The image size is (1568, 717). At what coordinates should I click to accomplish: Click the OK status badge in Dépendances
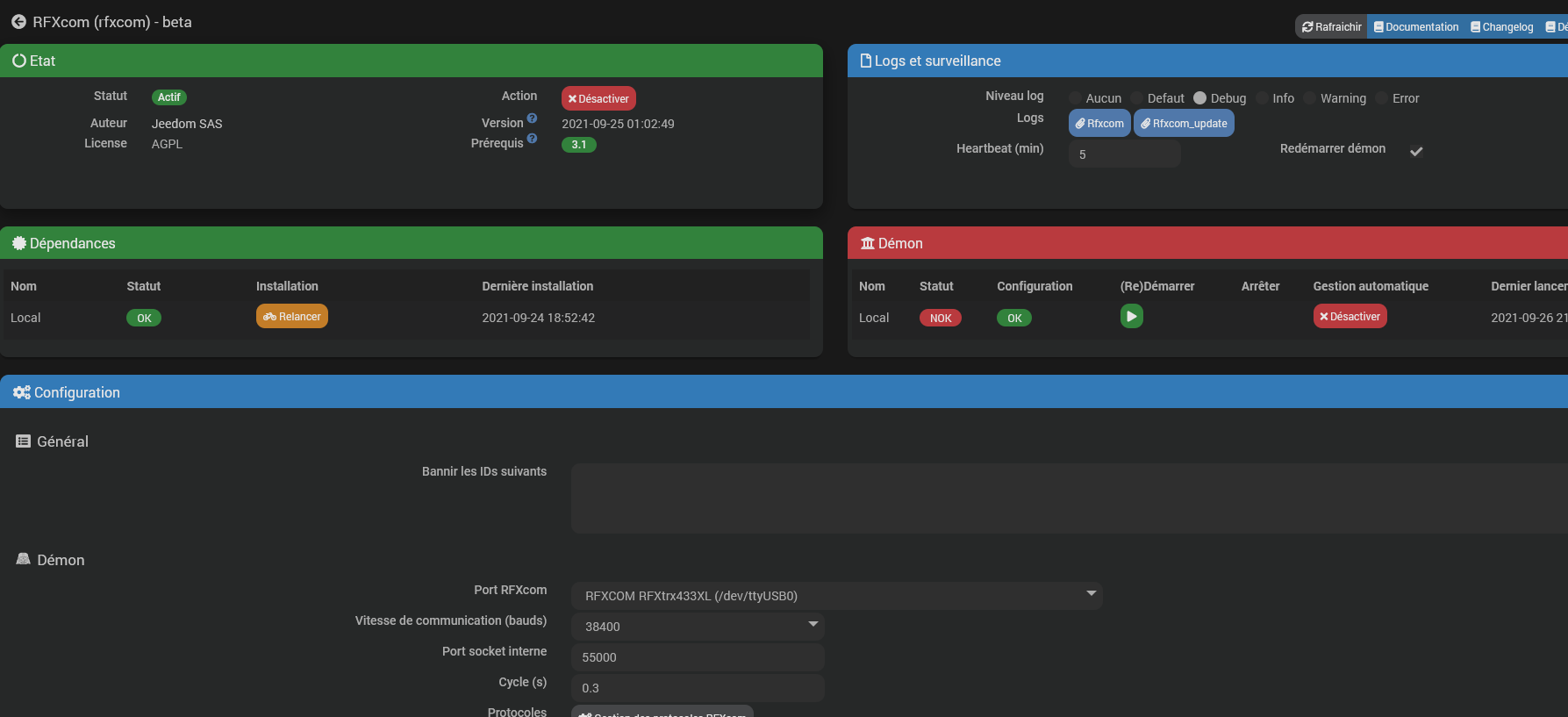tap(144, 318)
